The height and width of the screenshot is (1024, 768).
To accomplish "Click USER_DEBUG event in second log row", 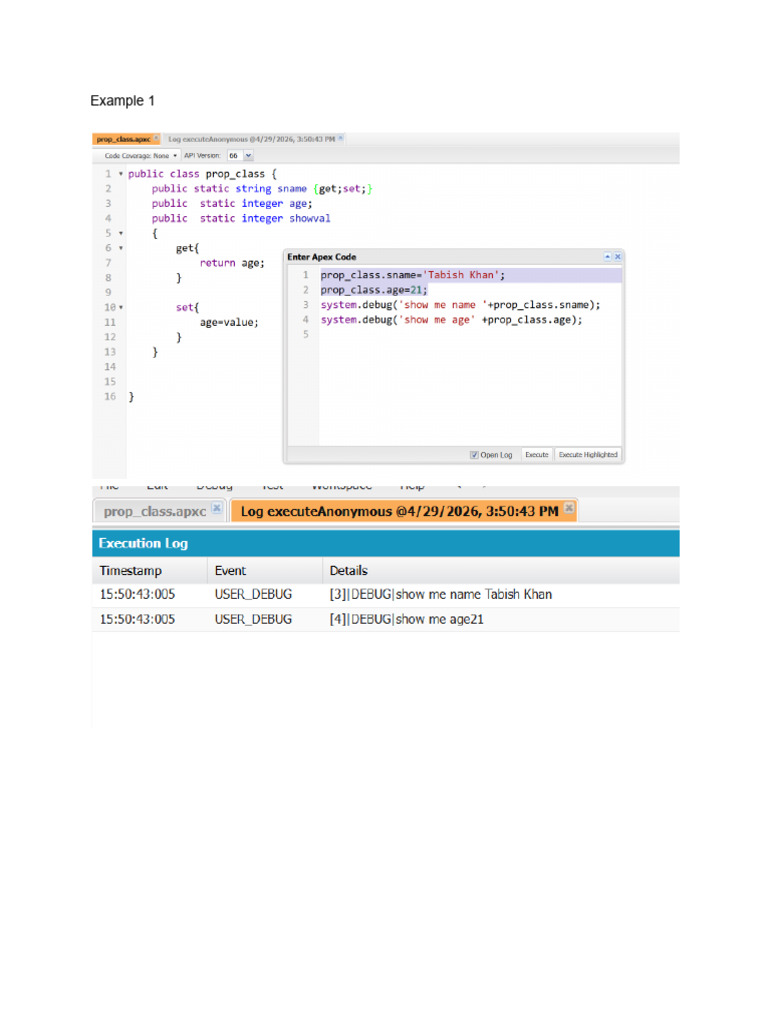I will point(253,619).
